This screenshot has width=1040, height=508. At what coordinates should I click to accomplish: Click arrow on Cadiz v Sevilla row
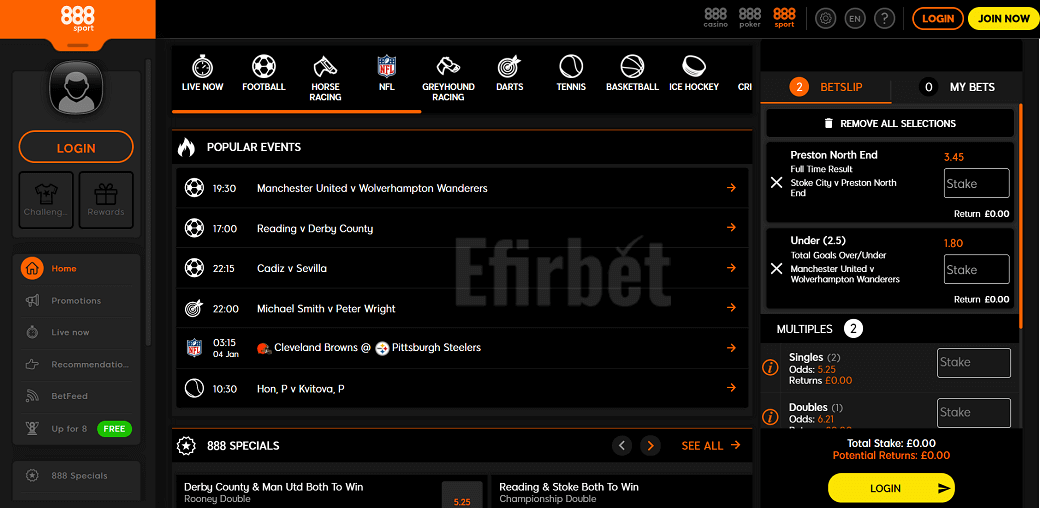coord(732,268)
